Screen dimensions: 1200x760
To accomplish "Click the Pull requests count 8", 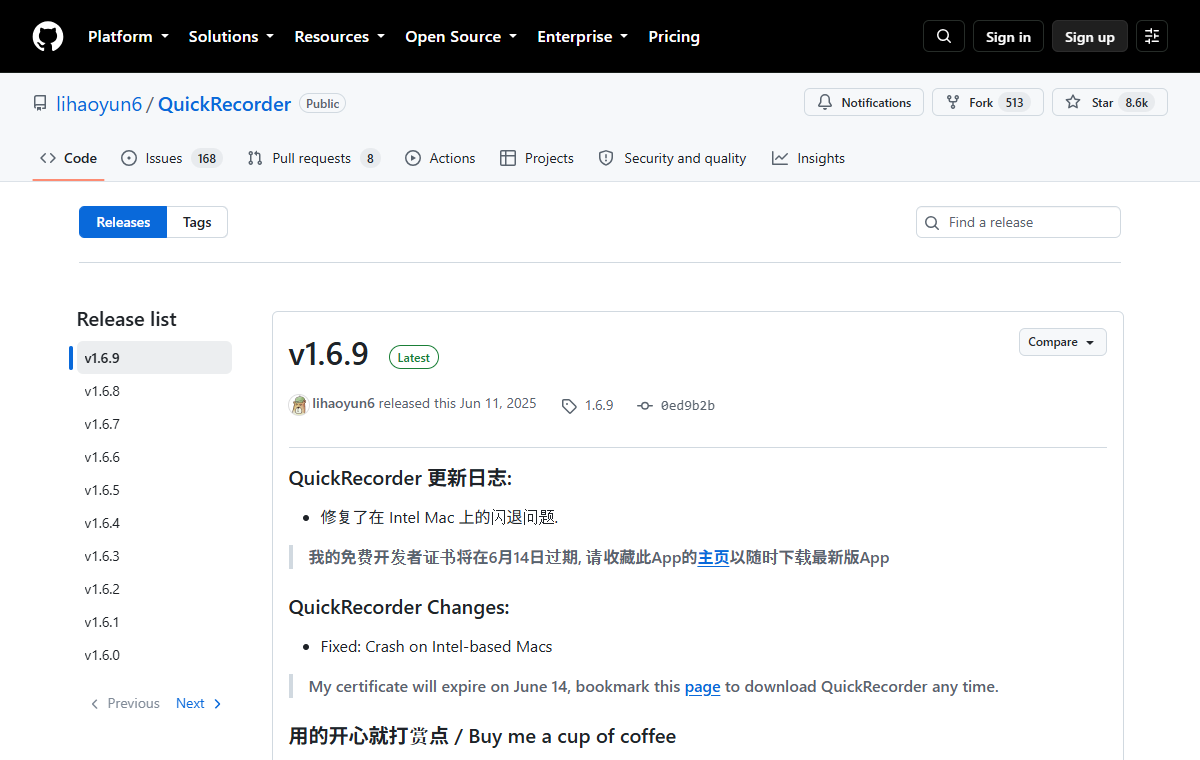I will [370, 158].
